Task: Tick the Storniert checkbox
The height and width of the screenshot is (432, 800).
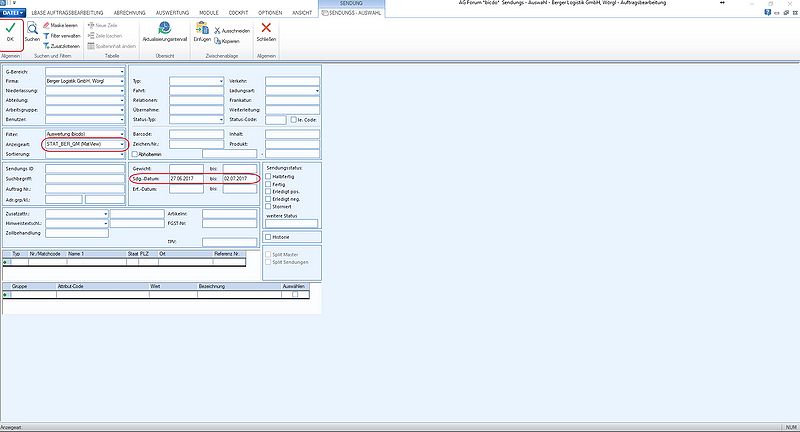Action: point(268,207)
